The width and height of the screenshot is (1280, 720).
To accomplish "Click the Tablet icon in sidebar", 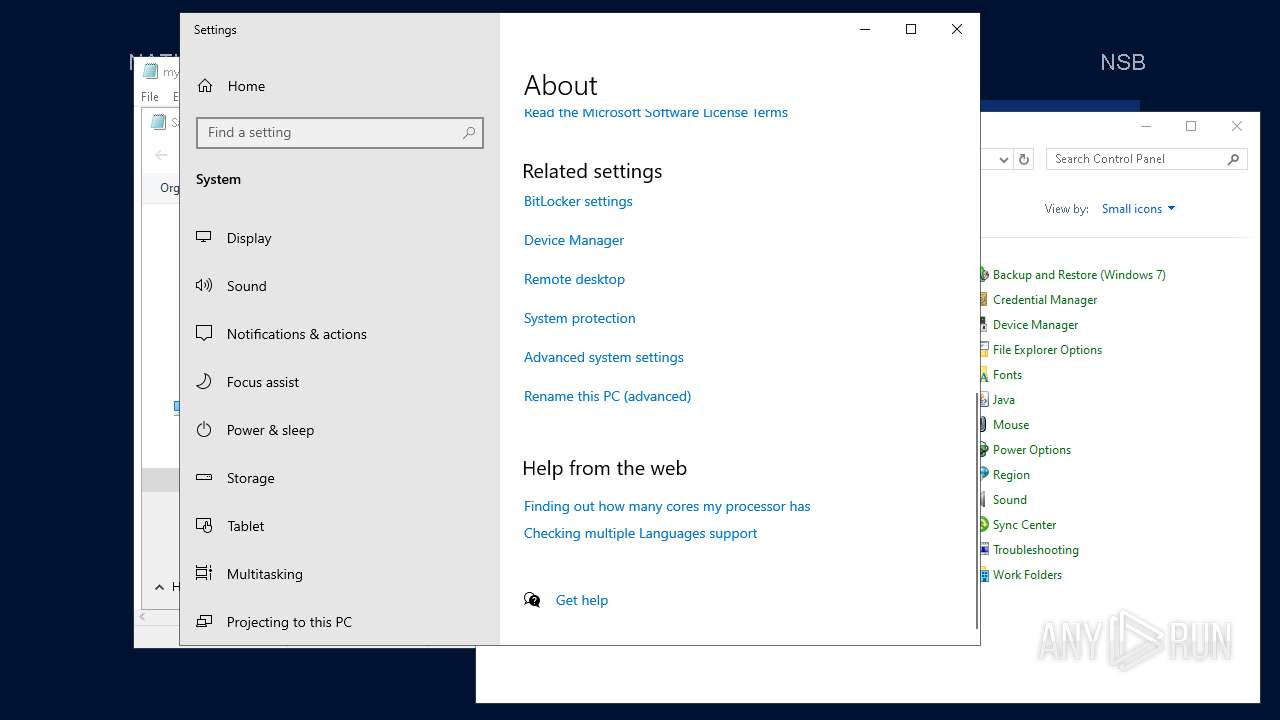I will 204,525.
